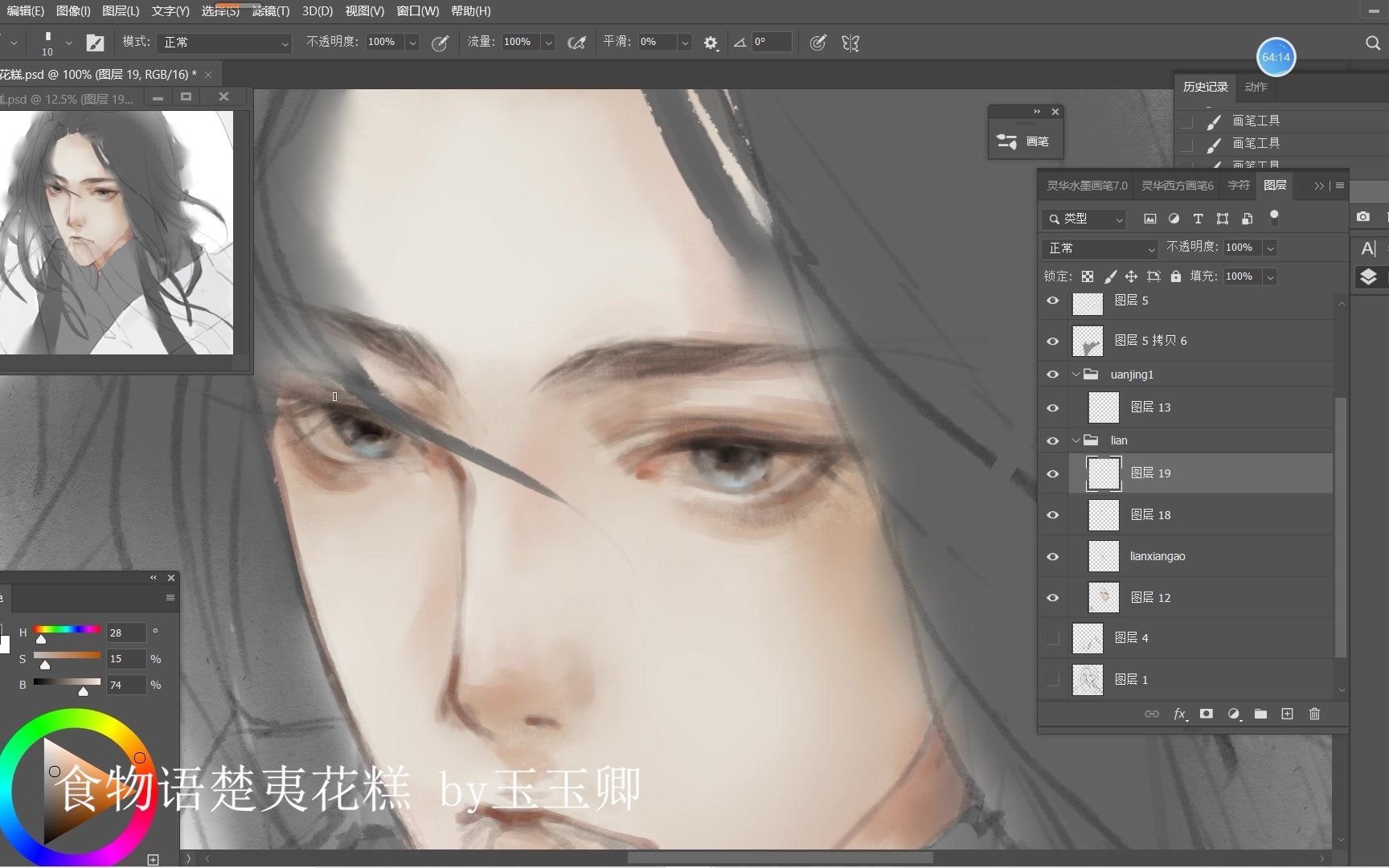Add a layer mask
The height and width of the screenshot is (868, 1389).
coord(1207,714)
